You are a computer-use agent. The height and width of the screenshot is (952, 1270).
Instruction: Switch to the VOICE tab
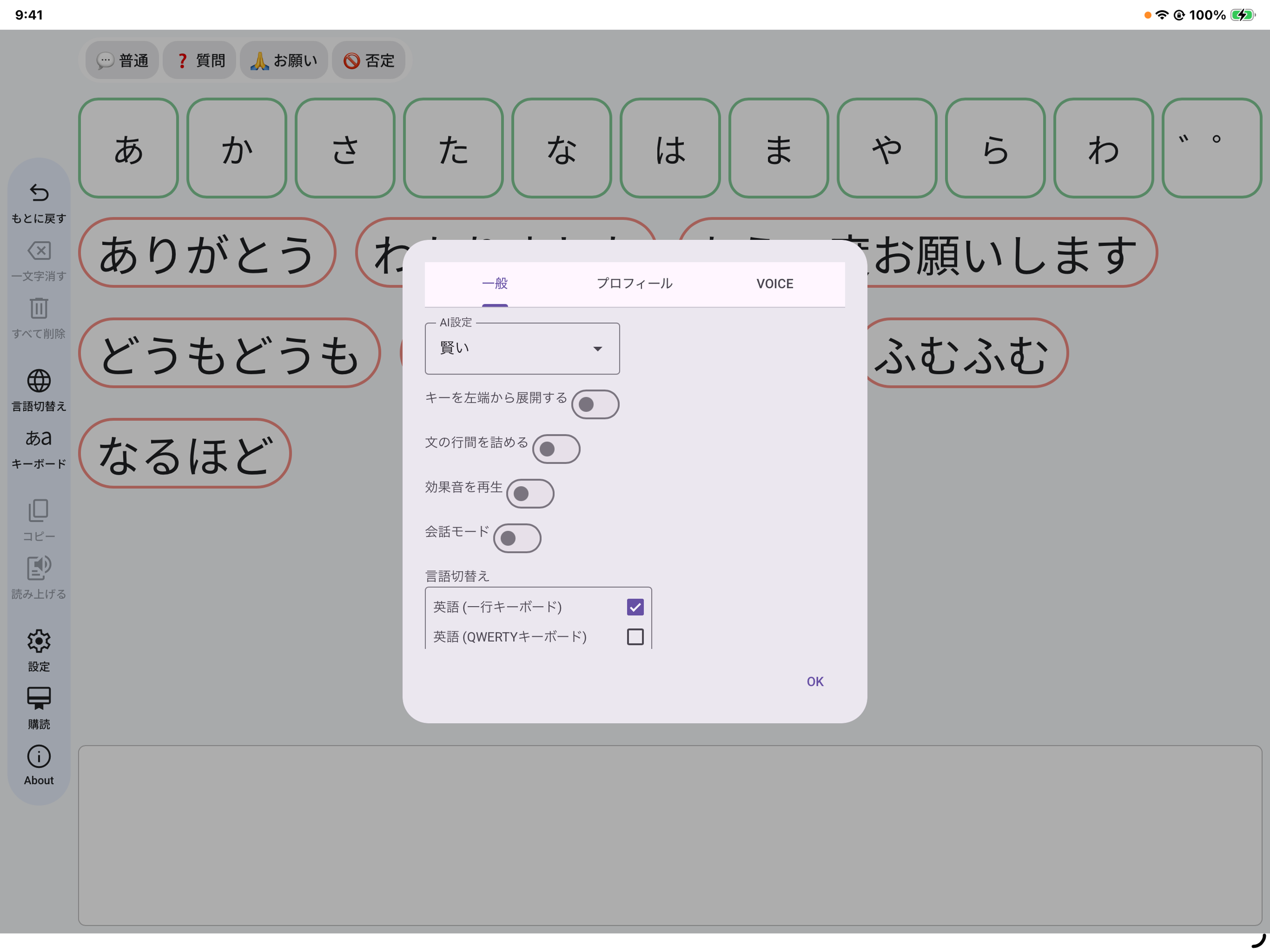tap(775, 284)
